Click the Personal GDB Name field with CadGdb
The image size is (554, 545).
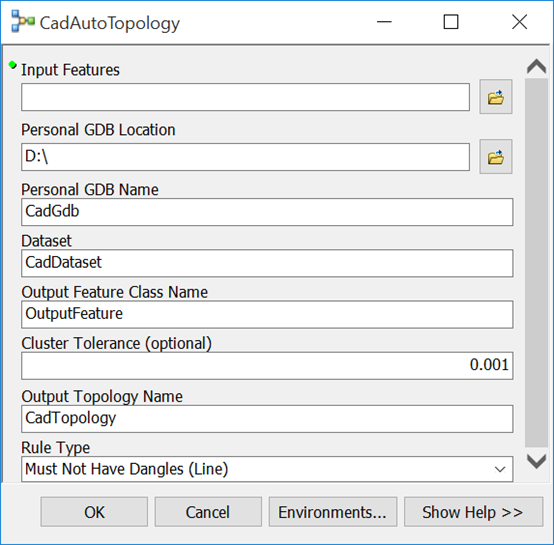click(267, 212)
